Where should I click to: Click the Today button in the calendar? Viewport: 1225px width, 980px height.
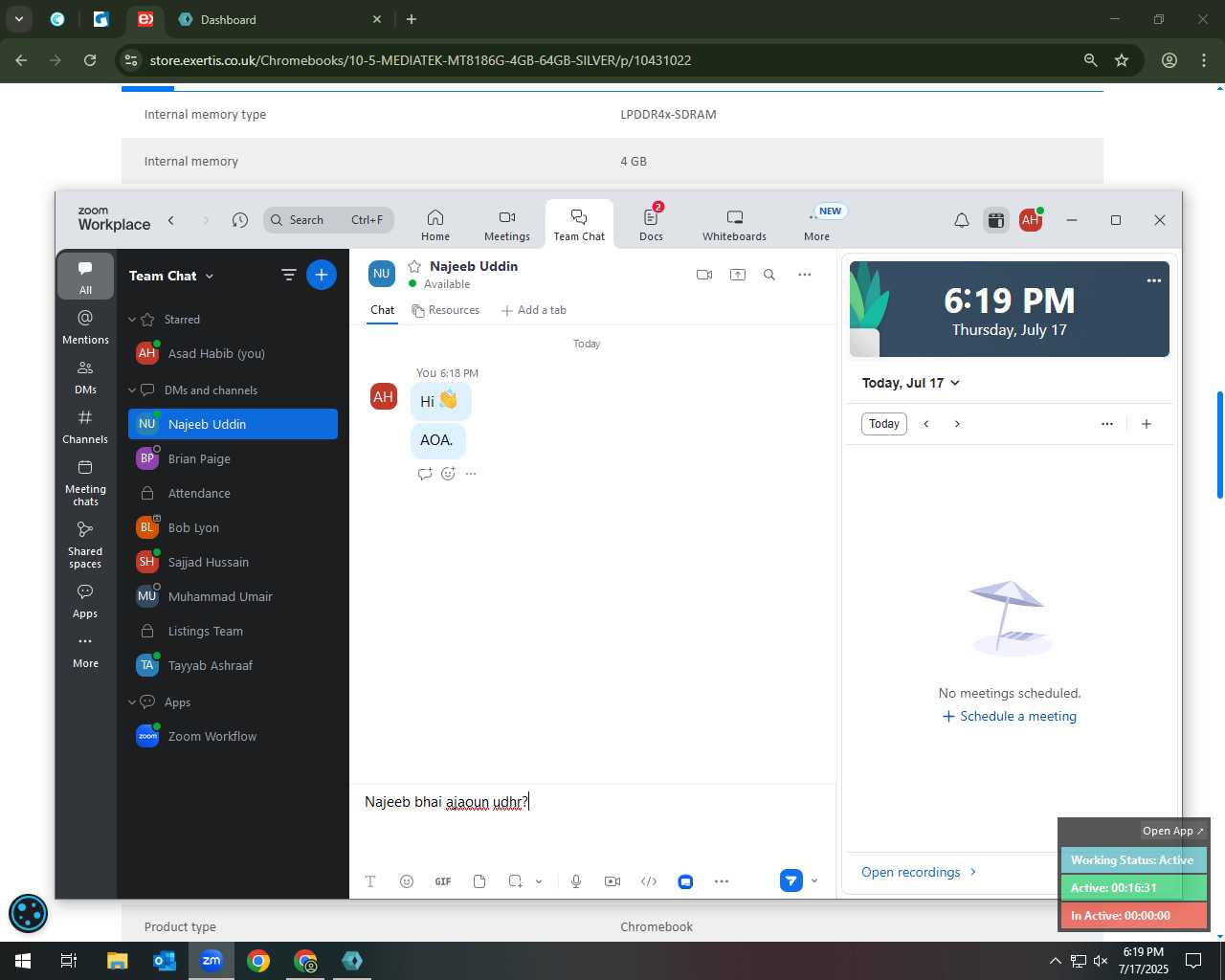click(884, 424)
